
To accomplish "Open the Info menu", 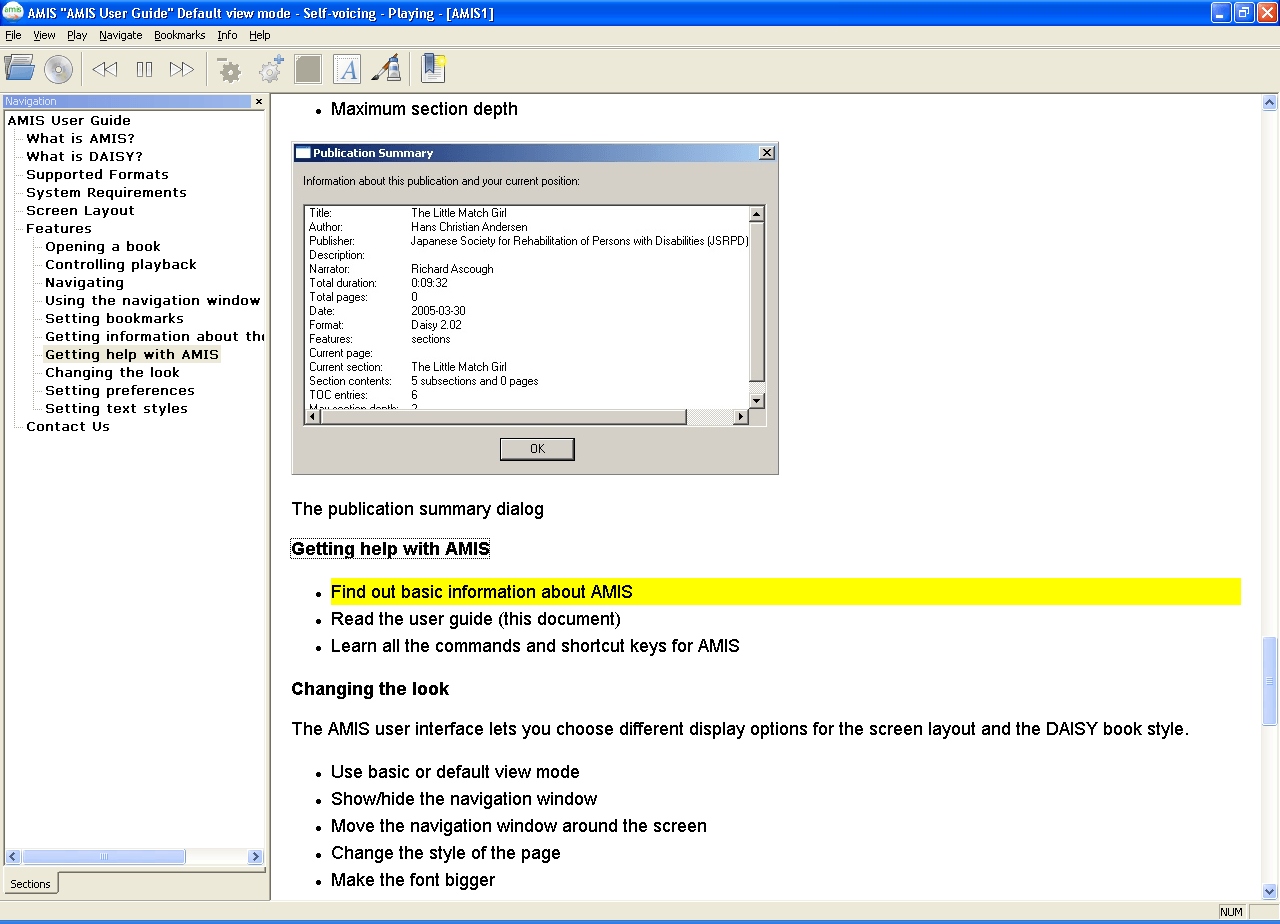I will click(x=228, y=35).
